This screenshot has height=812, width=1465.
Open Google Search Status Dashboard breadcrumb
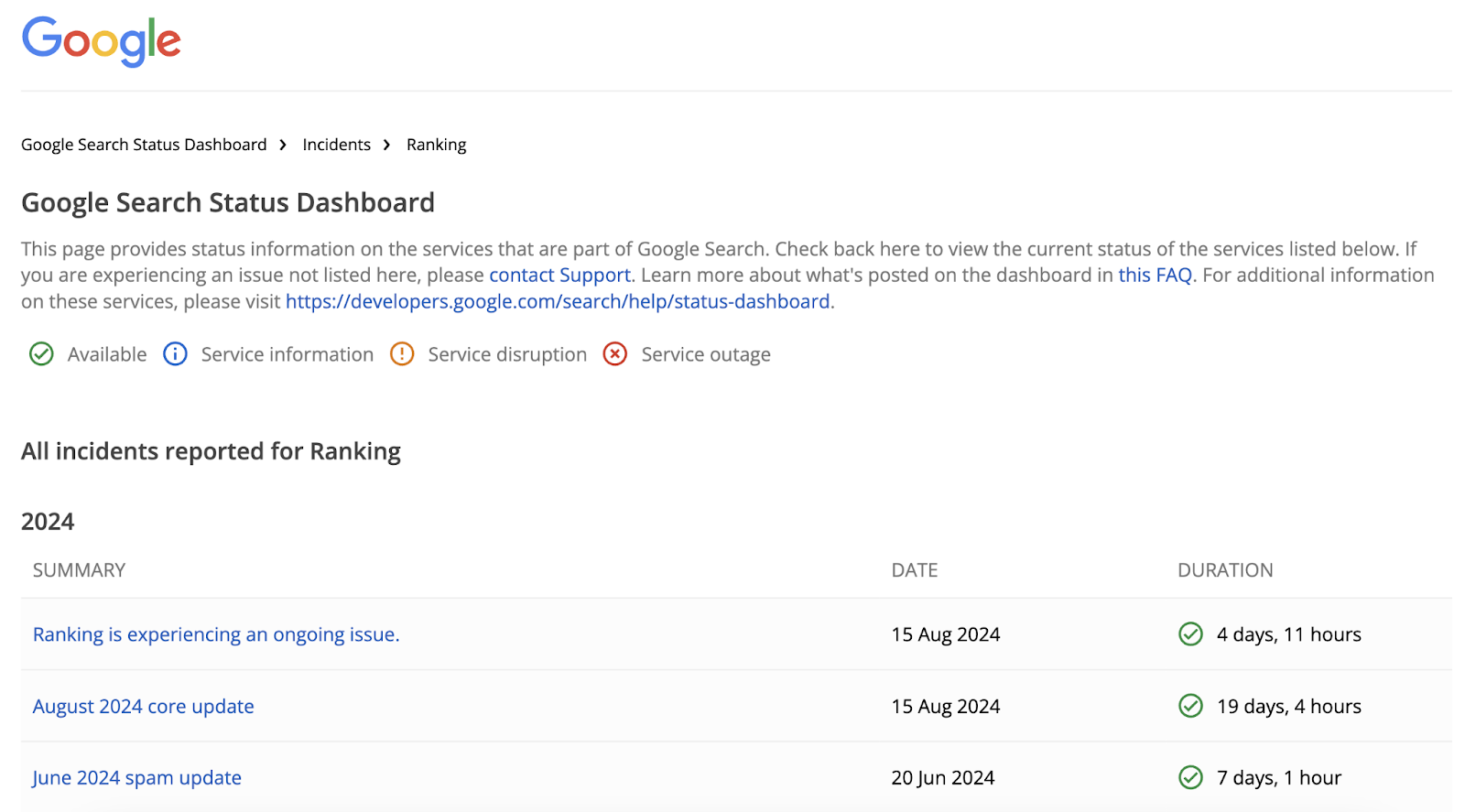tap(144, 145)
